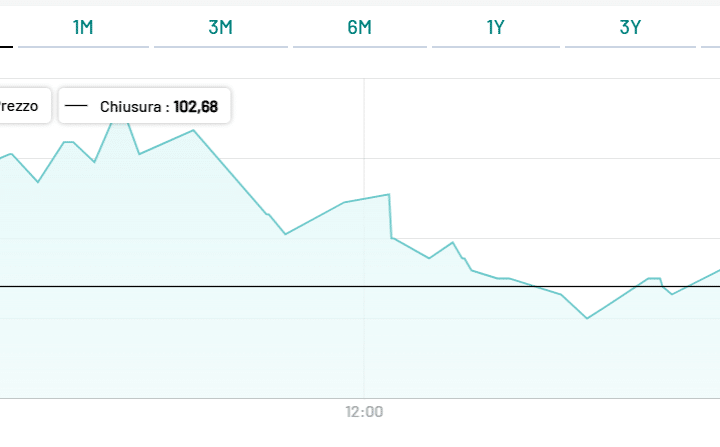
Task: Click the sharp vertical drop after 12:00
Action: click(x=389, y=216)
